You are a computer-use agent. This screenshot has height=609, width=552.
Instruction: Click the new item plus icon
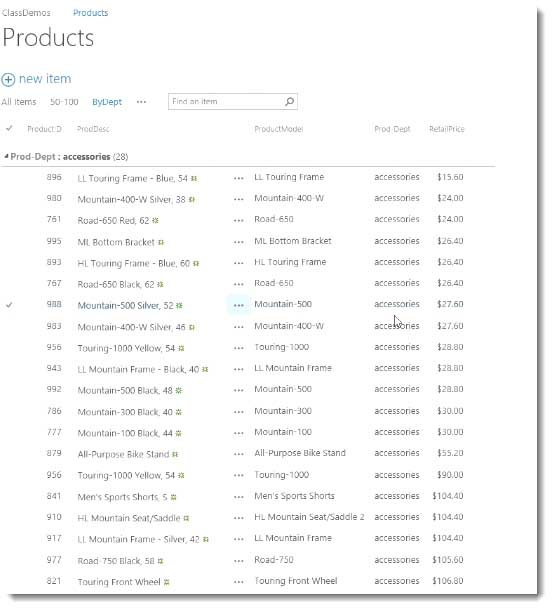(x=8, y=80)
